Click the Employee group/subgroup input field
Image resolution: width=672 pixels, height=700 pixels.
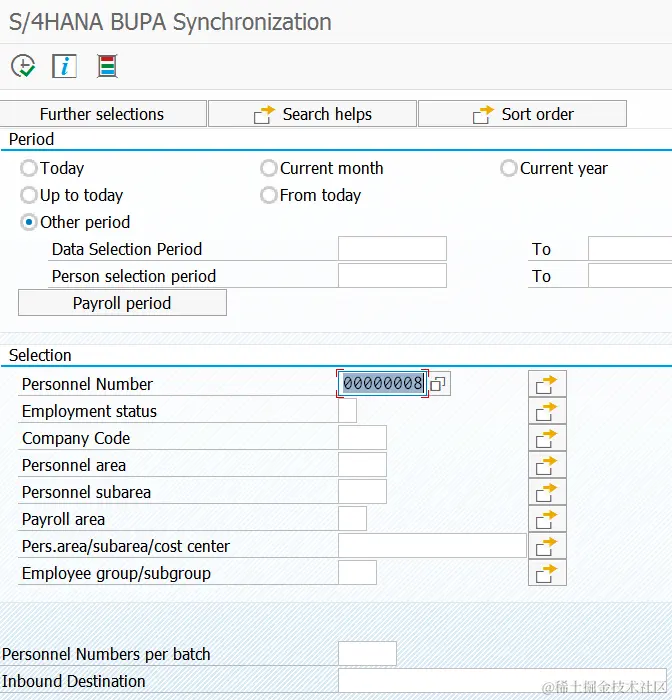coord(357,573)
